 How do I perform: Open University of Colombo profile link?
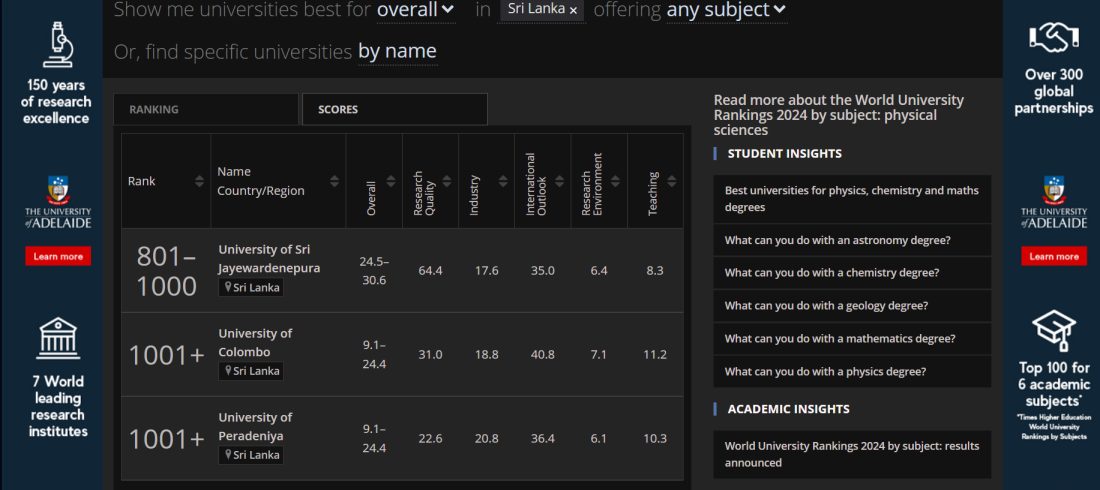tap(255, 342)
